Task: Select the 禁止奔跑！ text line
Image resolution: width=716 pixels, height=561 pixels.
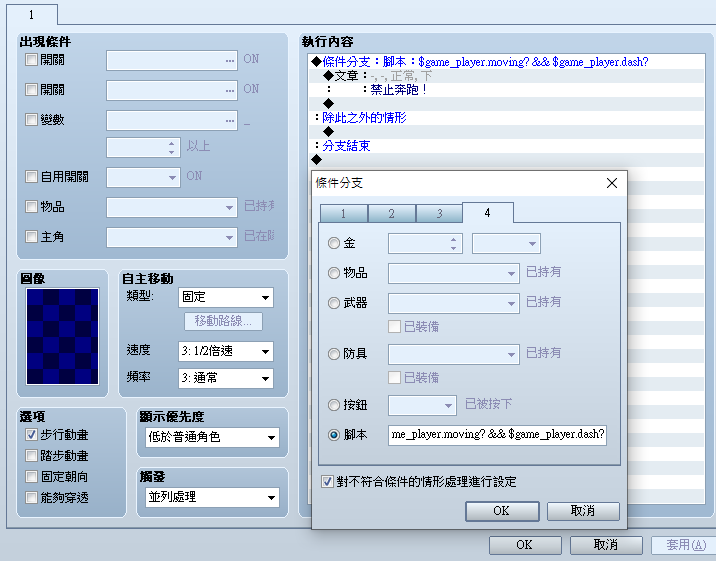Action: (507, 90)
